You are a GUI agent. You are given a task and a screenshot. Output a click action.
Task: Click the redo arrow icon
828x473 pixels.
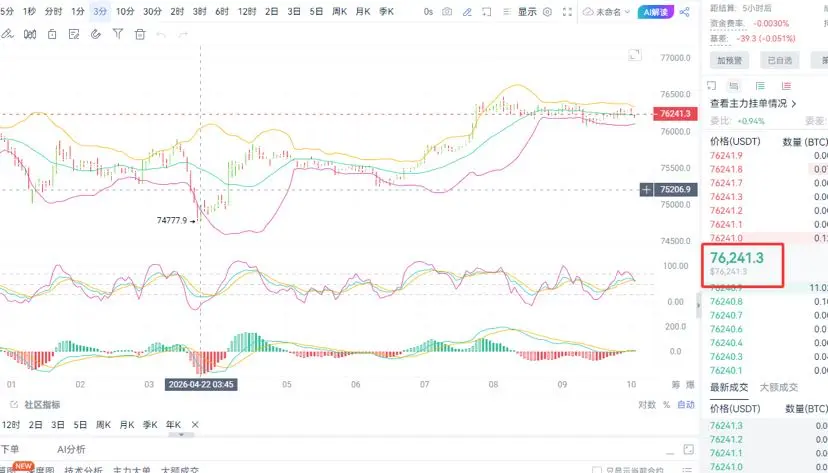[183, 35]
